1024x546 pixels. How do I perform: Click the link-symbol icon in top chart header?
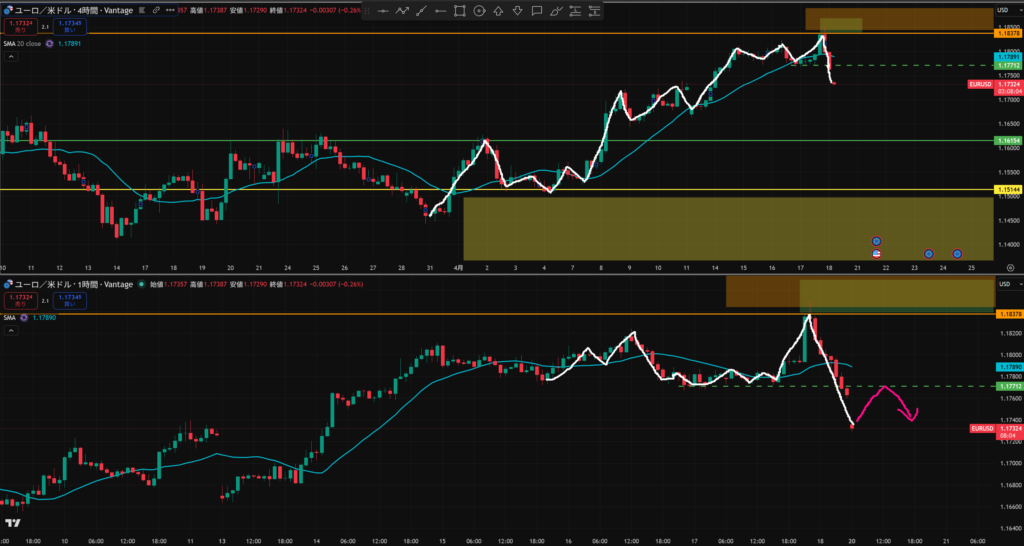click(x=156, y=9)
